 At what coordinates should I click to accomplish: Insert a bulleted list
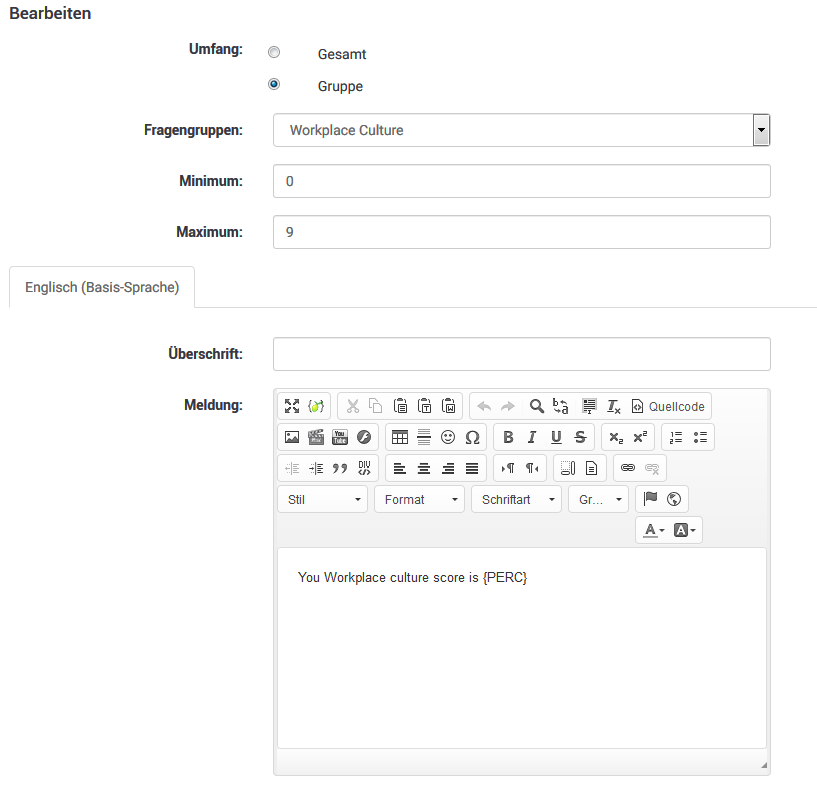coord(700,437)
